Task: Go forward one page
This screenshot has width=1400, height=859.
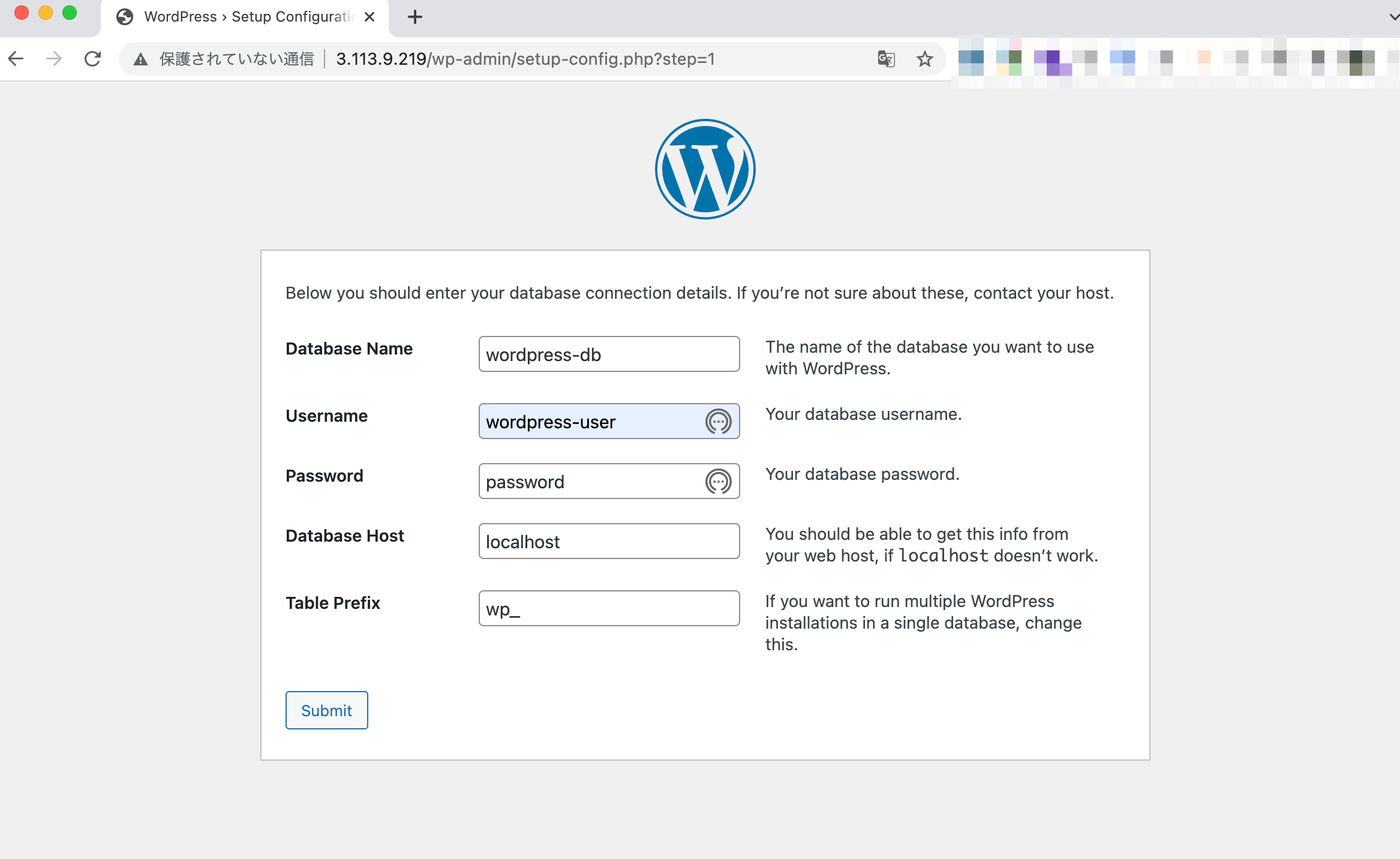Action: 54,58
